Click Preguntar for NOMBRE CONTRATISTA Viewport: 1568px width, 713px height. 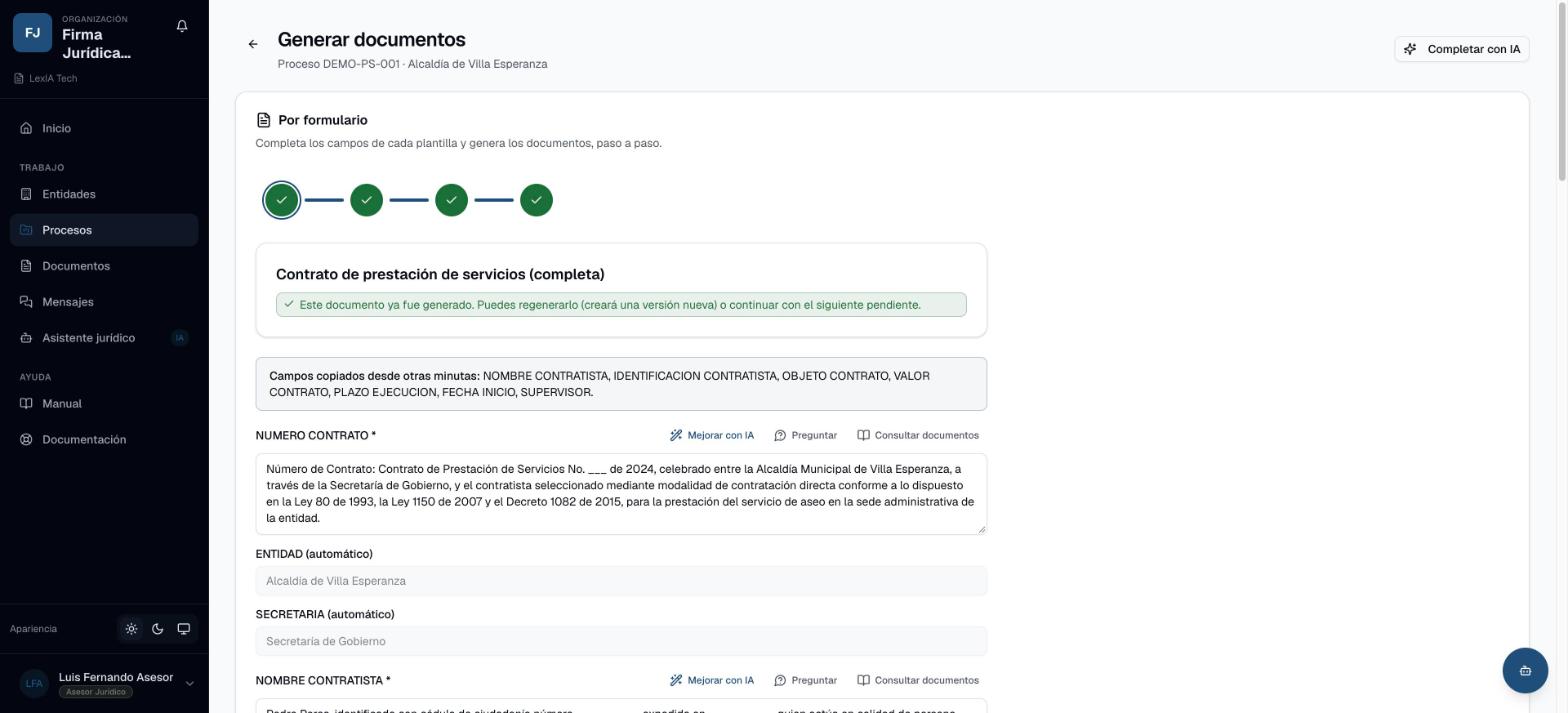click(x=806, y=681)
